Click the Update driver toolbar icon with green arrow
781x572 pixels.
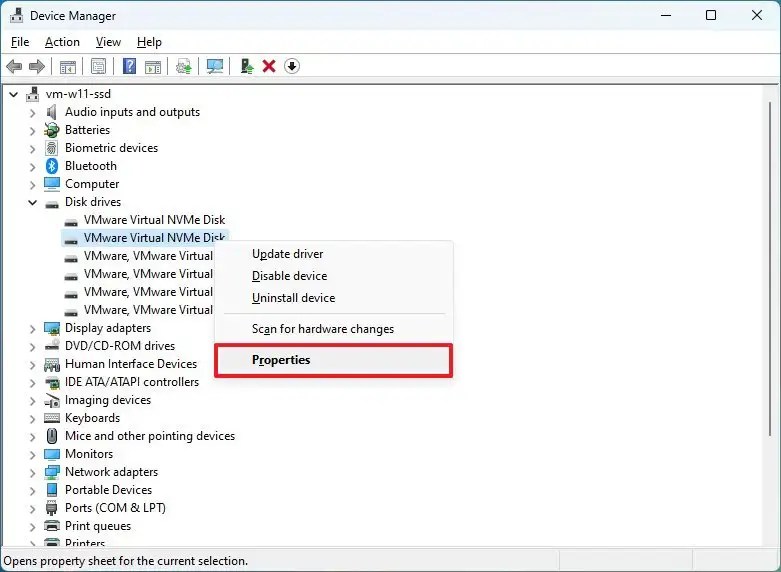tap(246, 67)
